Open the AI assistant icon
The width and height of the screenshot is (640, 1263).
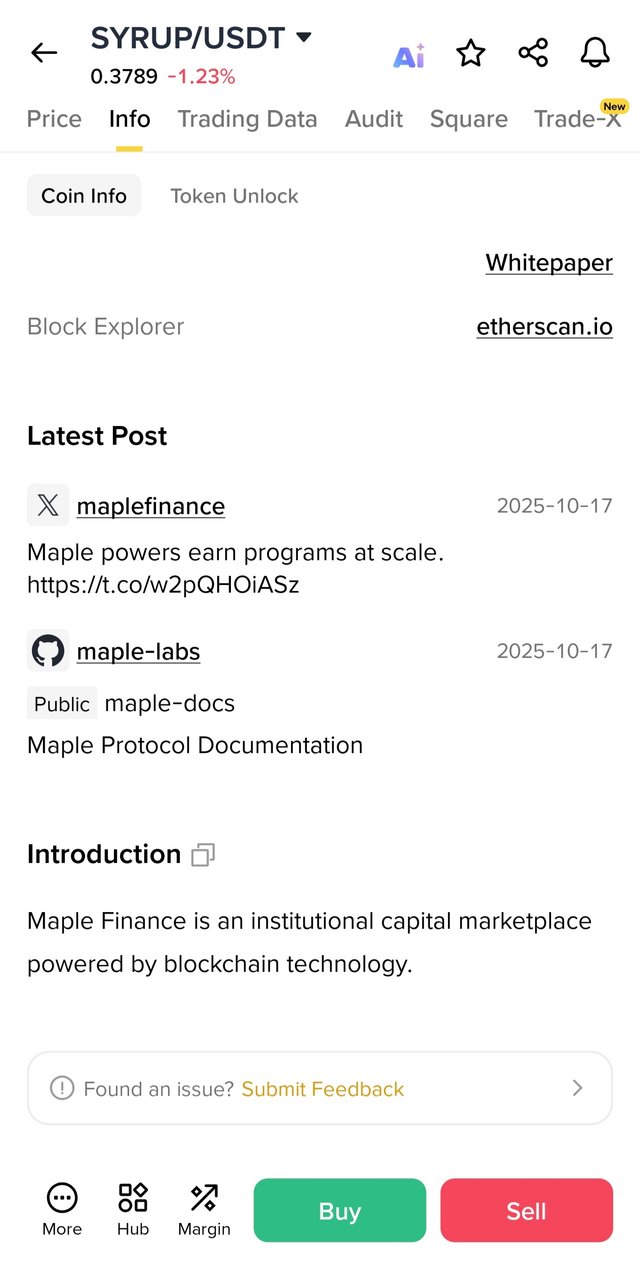pos(408,55)
